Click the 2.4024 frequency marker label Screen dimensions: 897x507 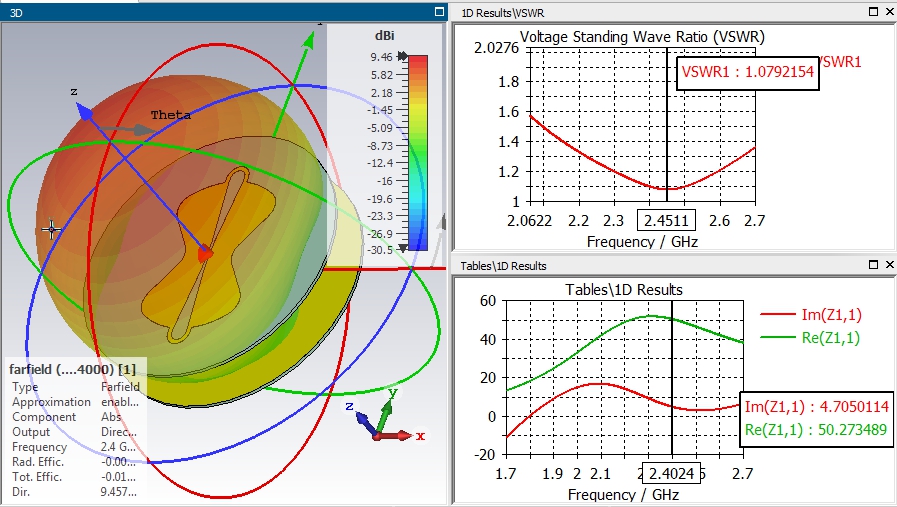[x=672, y=474]
